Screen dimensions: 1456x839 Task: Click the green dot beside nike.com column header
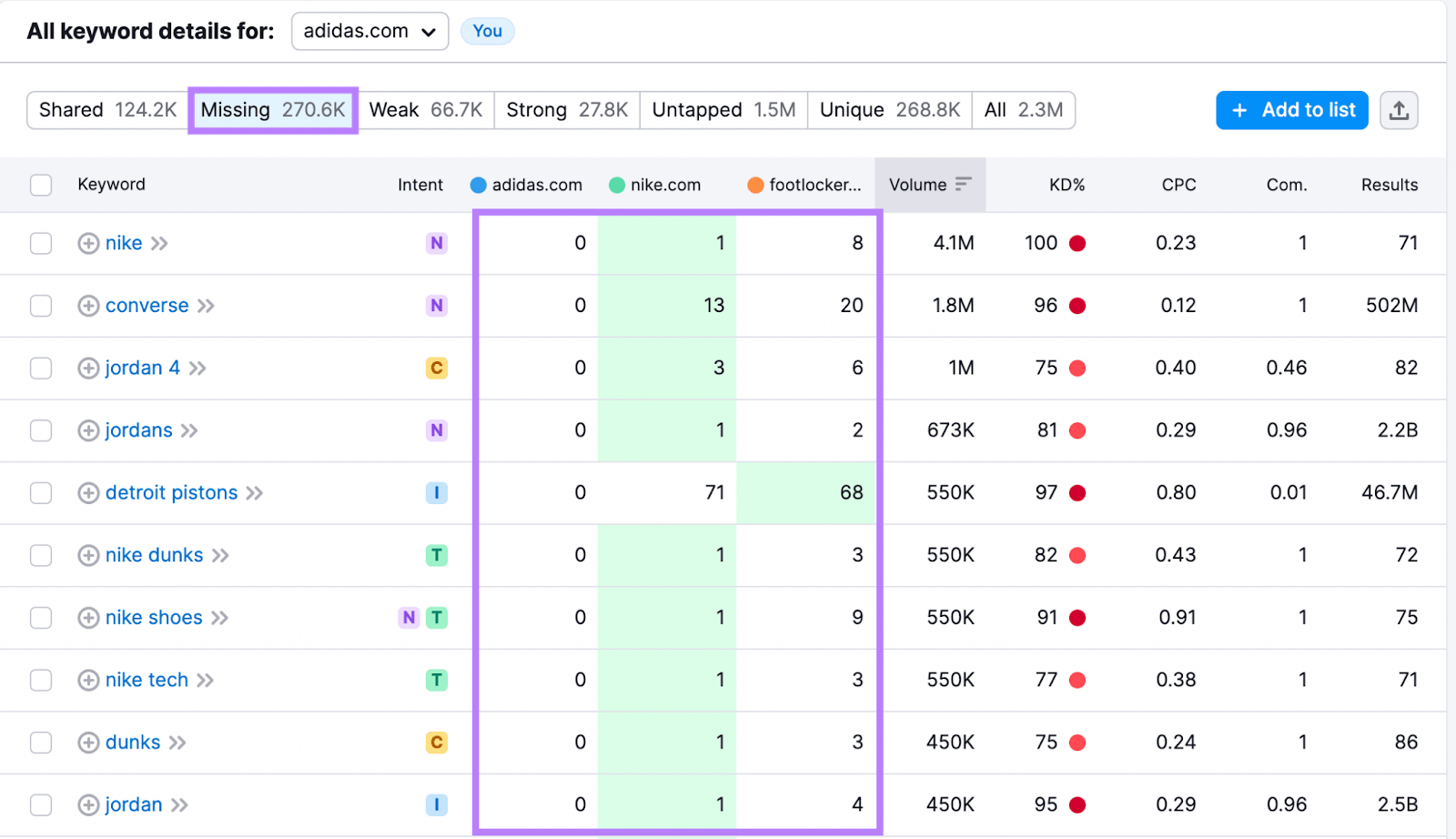615,184
